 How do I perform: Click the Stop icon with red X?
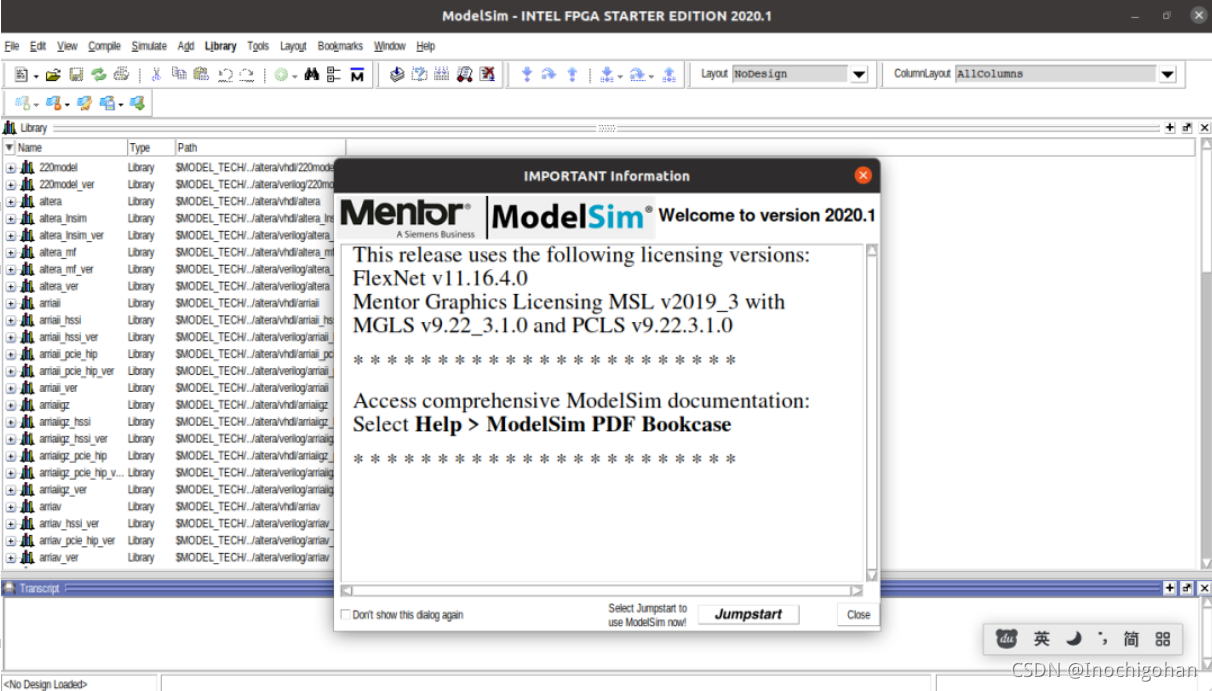click(x=487, y=74)
